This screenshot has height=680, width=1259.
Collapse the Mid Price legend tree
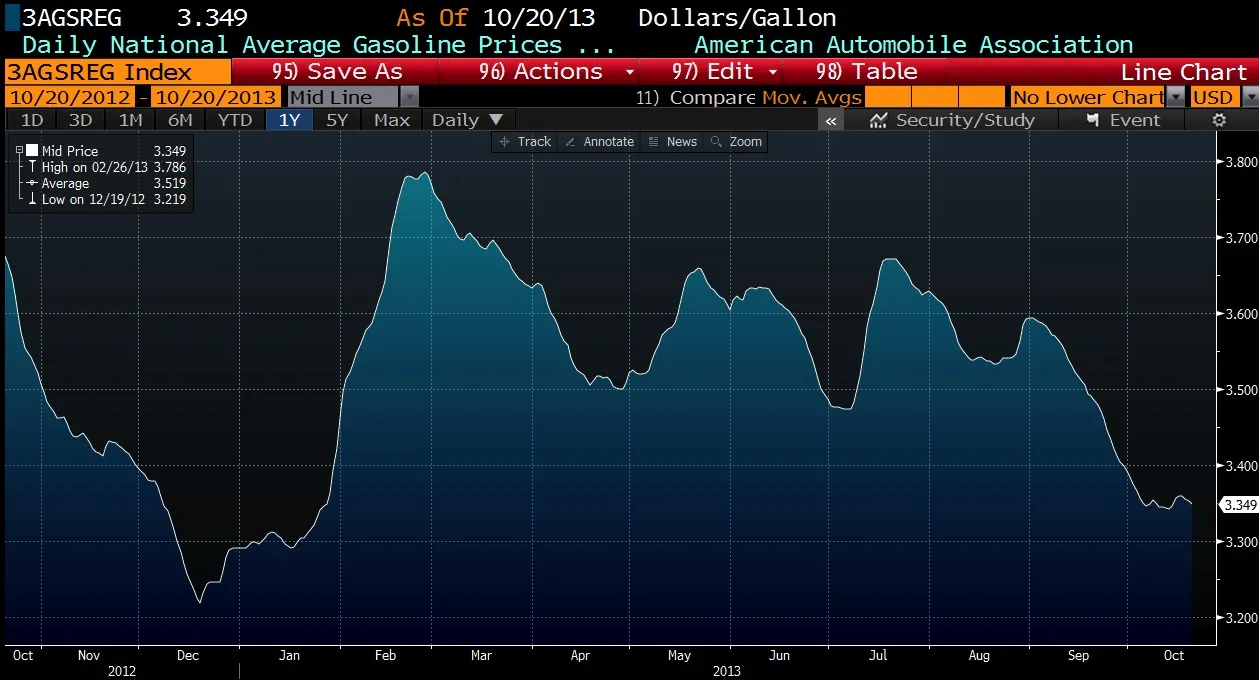19,151
